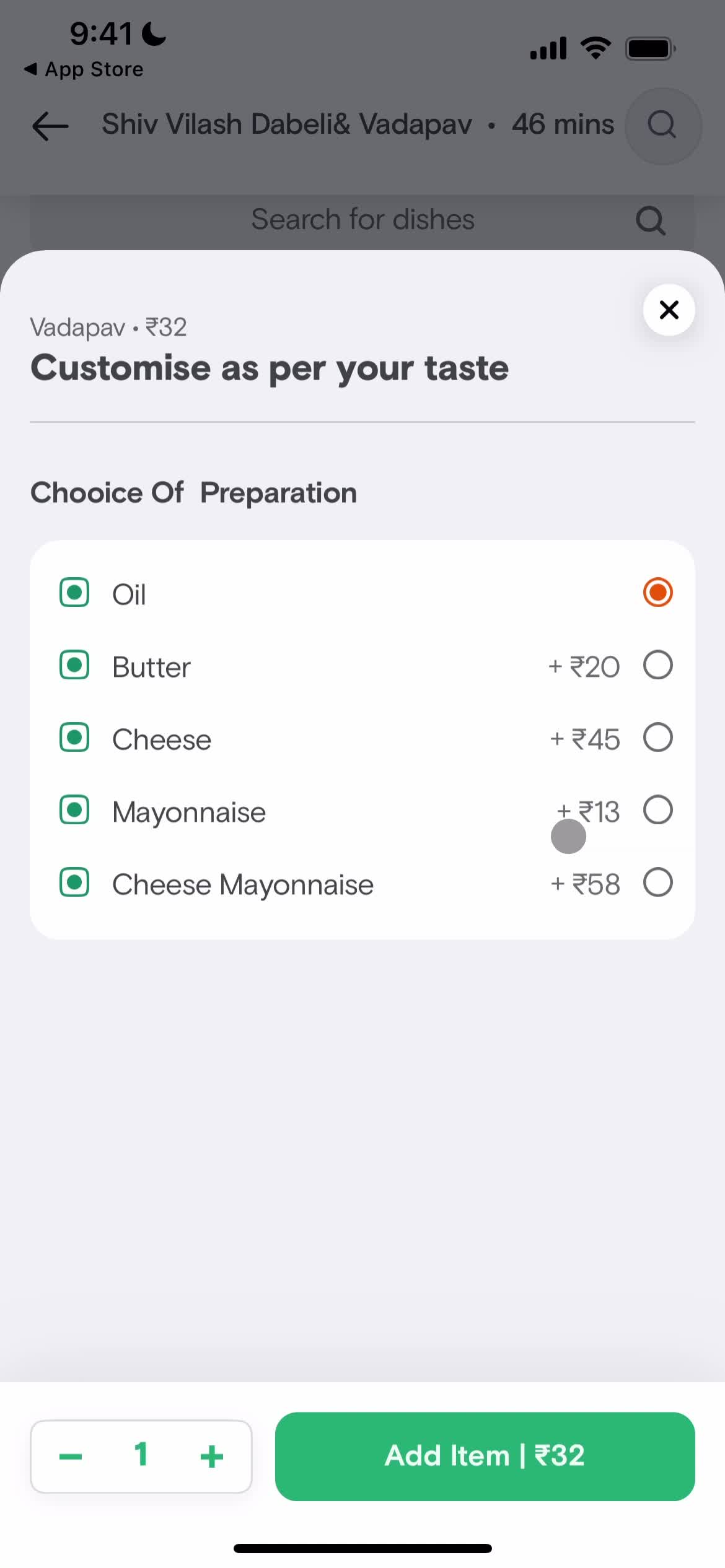Select the Mayonnaise radio button
Image resolution: width=725 pixels, height=1568 pixels.
pyautogui.click(x=657, y=810)
